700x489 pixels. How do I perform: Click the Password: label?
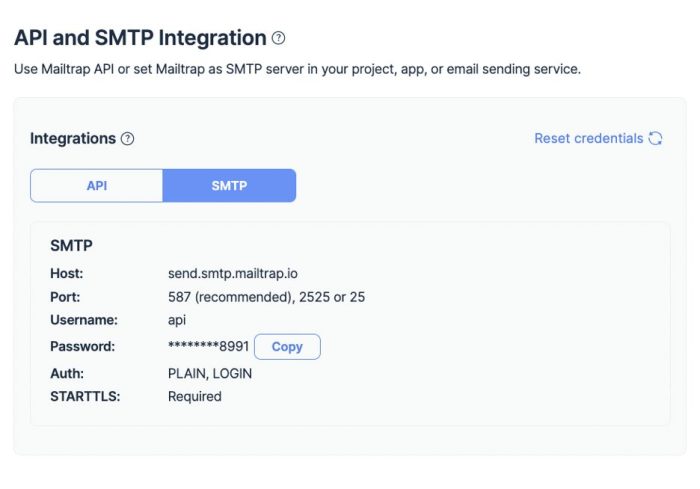coord(83,346)
